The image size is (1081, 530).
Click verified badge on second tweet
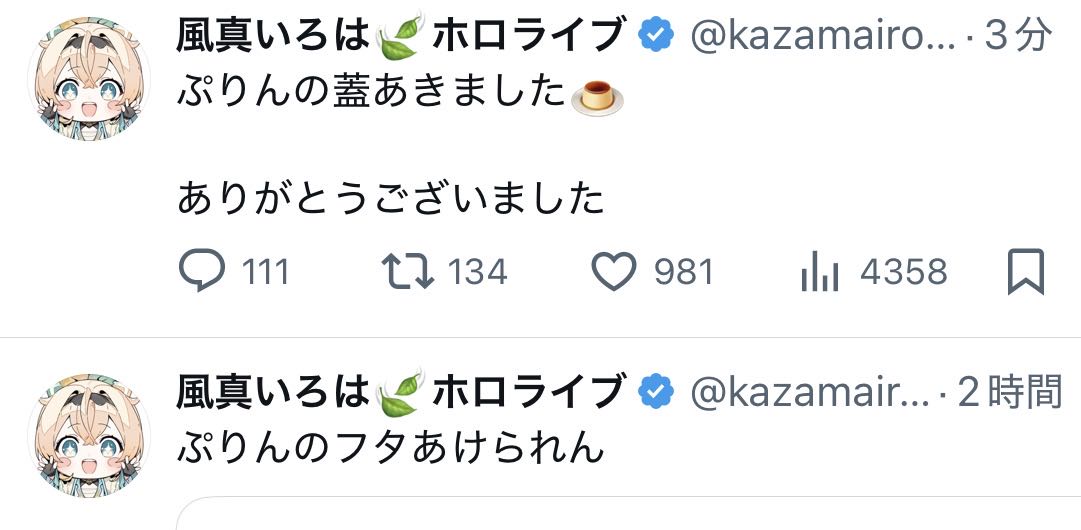(654, 391)
